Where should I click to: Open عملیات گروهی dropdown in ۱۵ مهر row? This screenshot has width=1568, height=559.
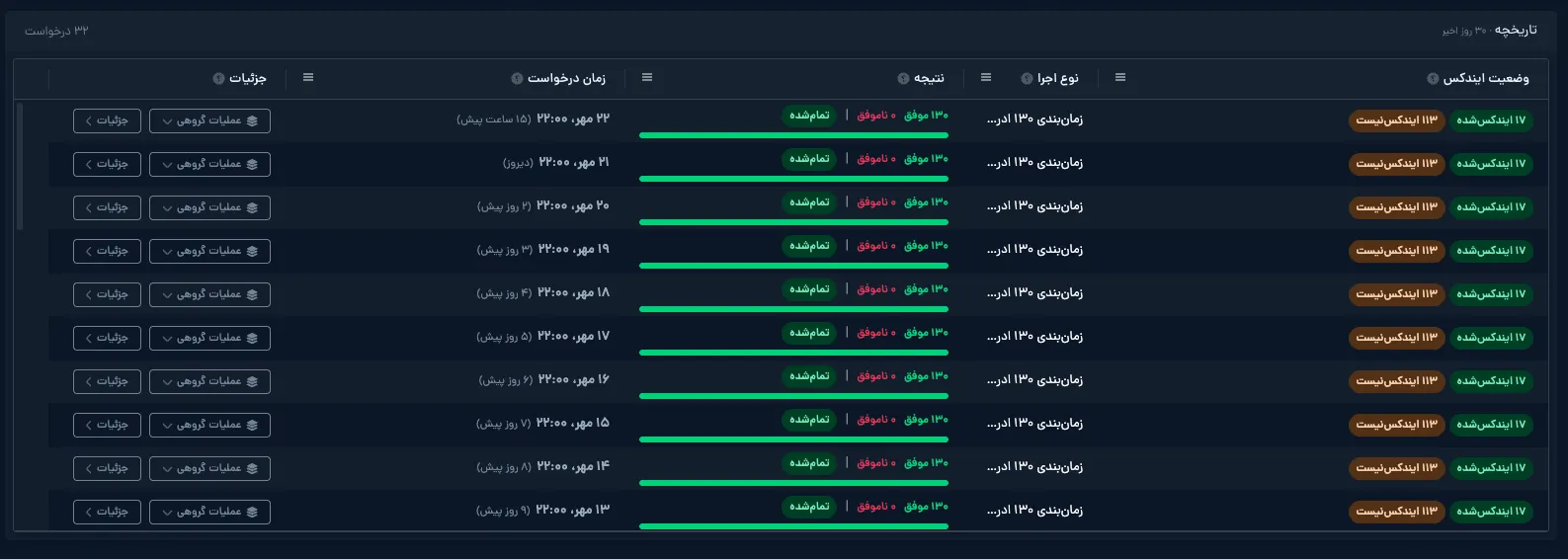209,425
